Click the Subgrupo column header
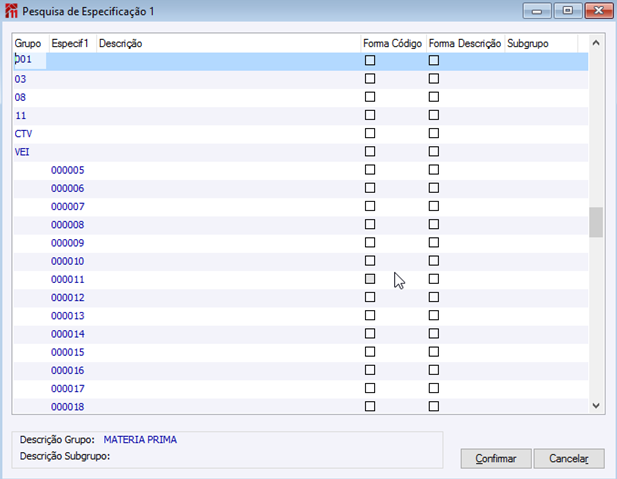Viewport: 617px width, 479px height. tap(541, 43)
